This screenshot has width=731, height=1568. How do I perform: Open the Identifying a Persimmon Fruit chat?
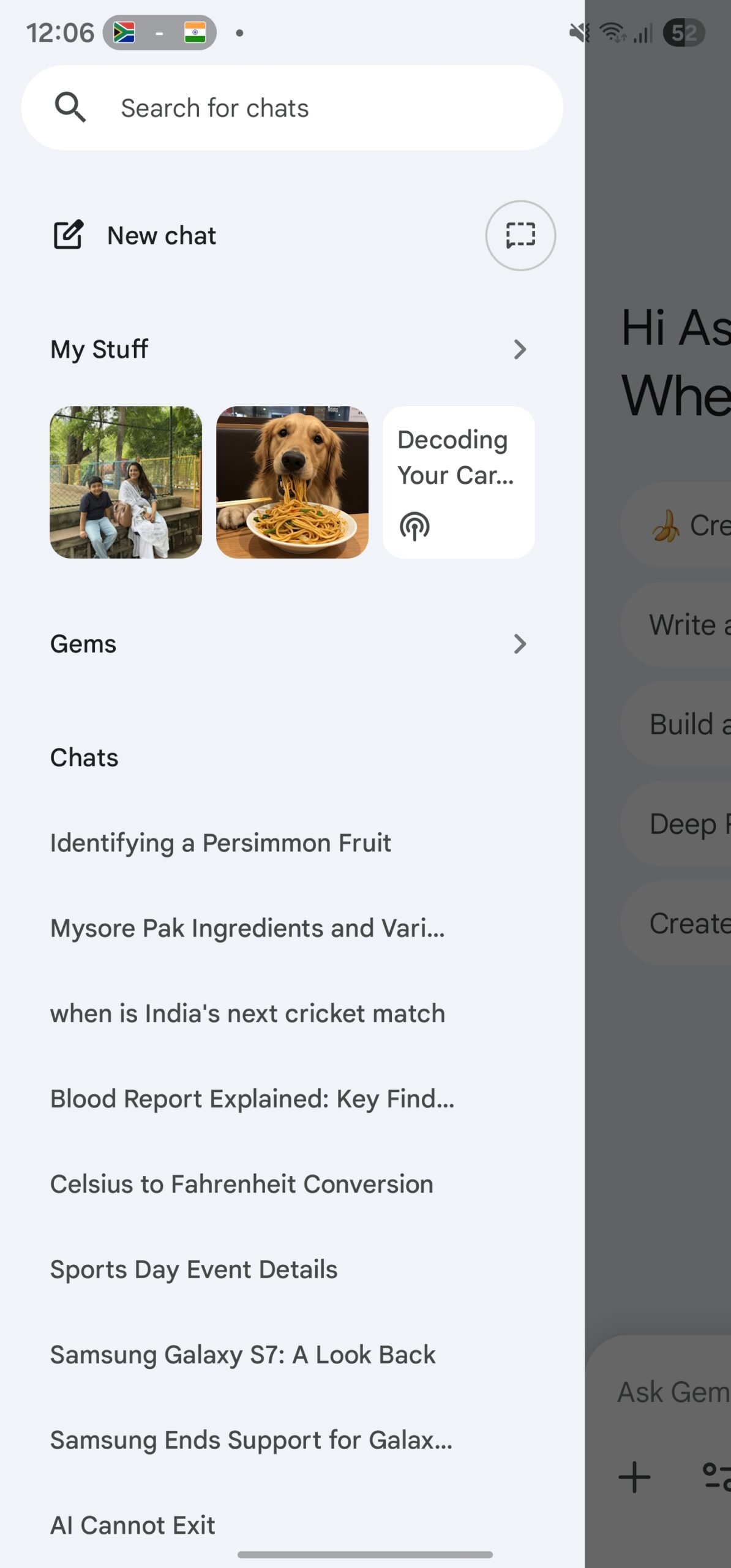click(220, 843)
